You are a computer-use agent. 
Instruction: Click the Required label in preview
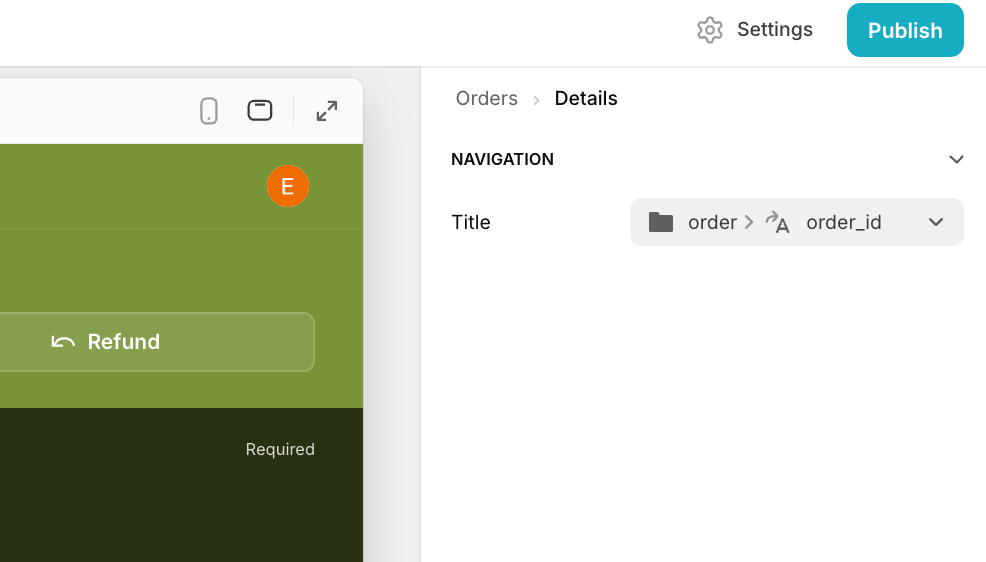coord(280,449)
